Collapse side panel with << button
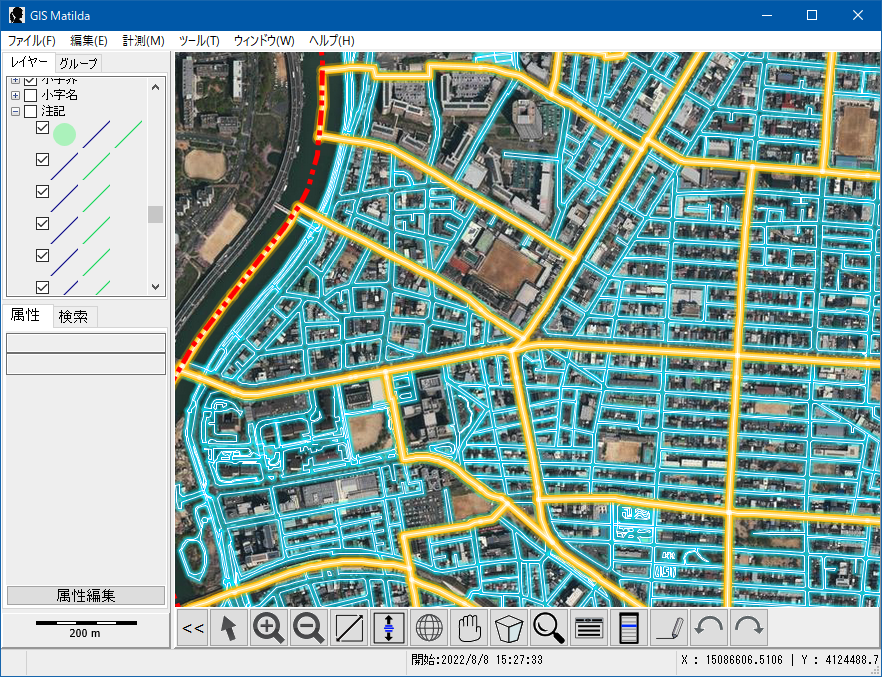Screen dimensions: 882x677 click(193, 628)
